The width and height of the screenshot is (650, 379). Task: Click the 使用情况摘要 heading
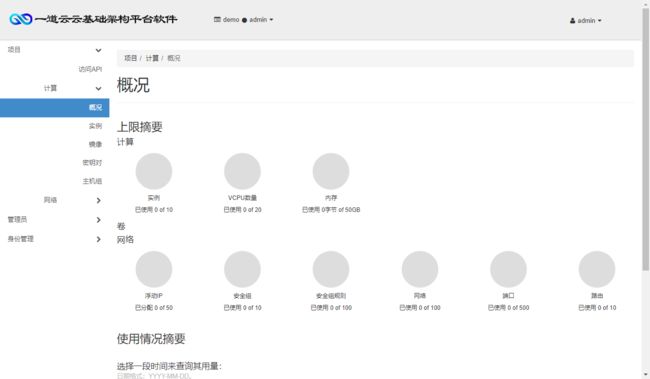click(151, 339)
